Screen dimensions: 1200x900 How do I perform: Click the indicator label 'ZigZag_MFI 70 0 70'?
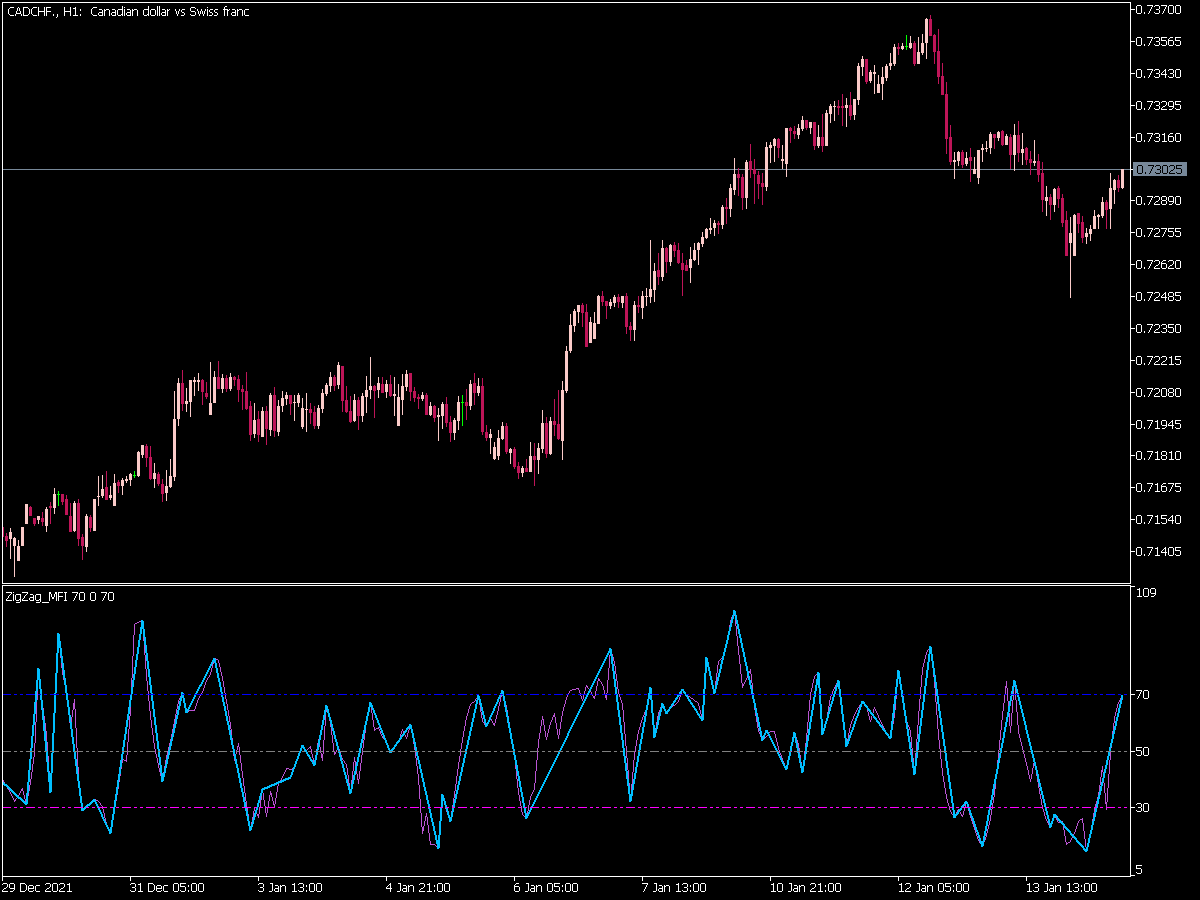60,597
